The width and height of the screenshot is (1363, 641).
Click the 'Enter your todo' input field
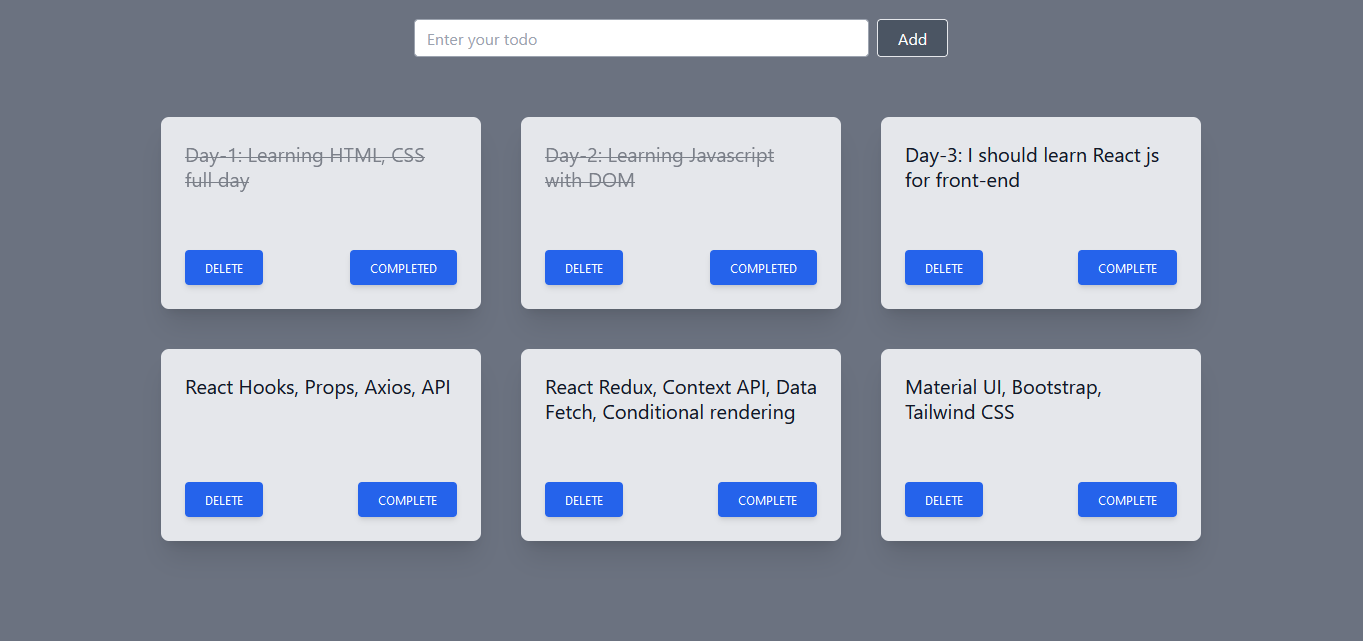[640, 39]
